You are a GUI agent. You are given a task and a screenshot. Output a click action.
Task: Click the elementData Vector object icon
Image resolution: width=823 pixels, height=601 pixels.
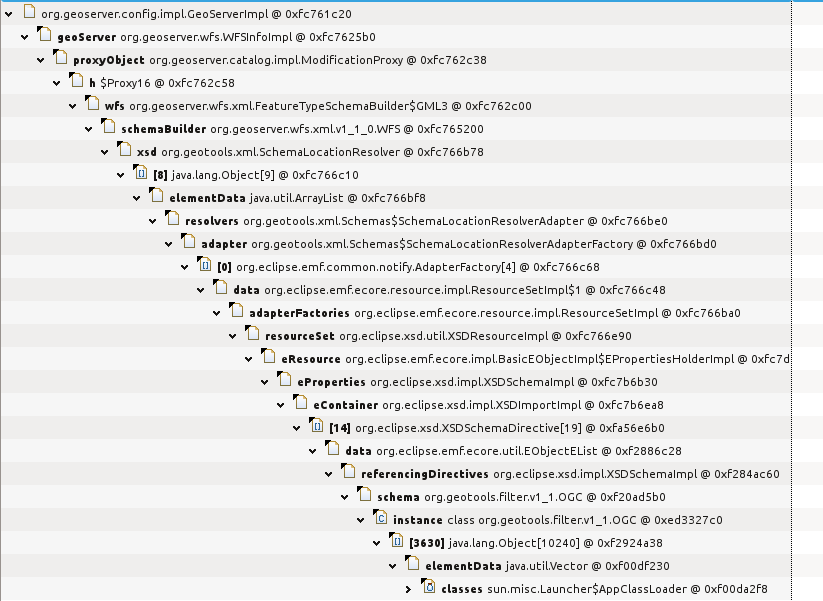(413, 564)
